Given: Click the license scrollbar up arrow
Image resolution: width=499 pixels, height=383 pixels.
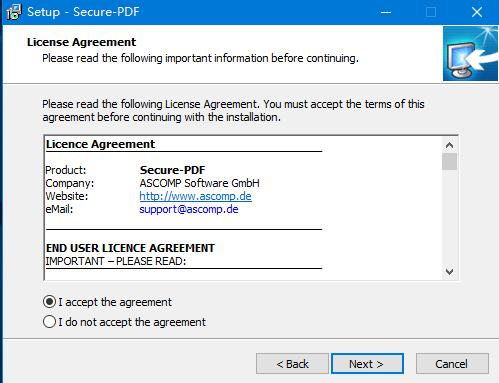Looking at the screenshot, I should 449,145.
